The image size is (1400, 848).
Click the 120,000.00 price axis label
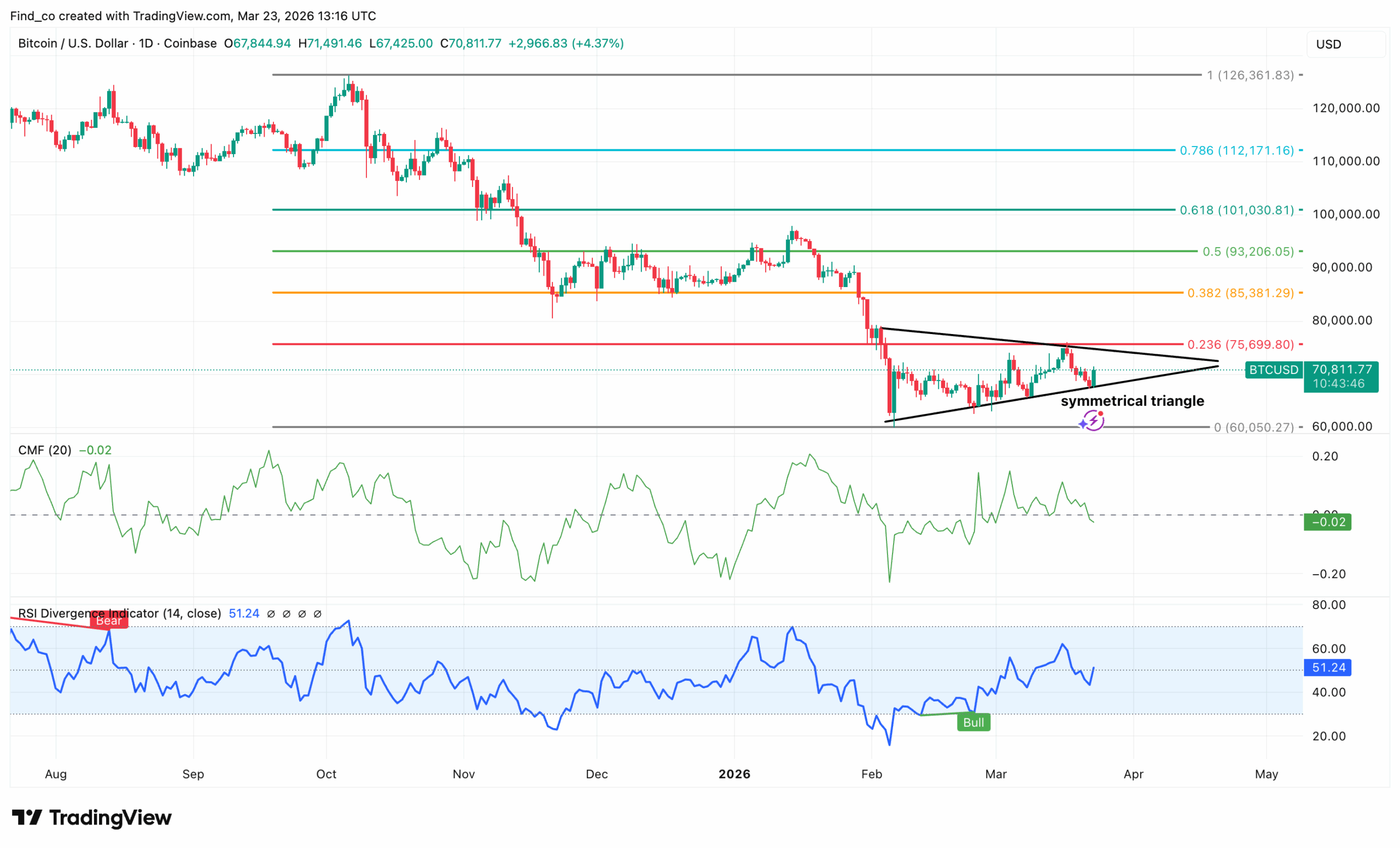[1346, 108]
